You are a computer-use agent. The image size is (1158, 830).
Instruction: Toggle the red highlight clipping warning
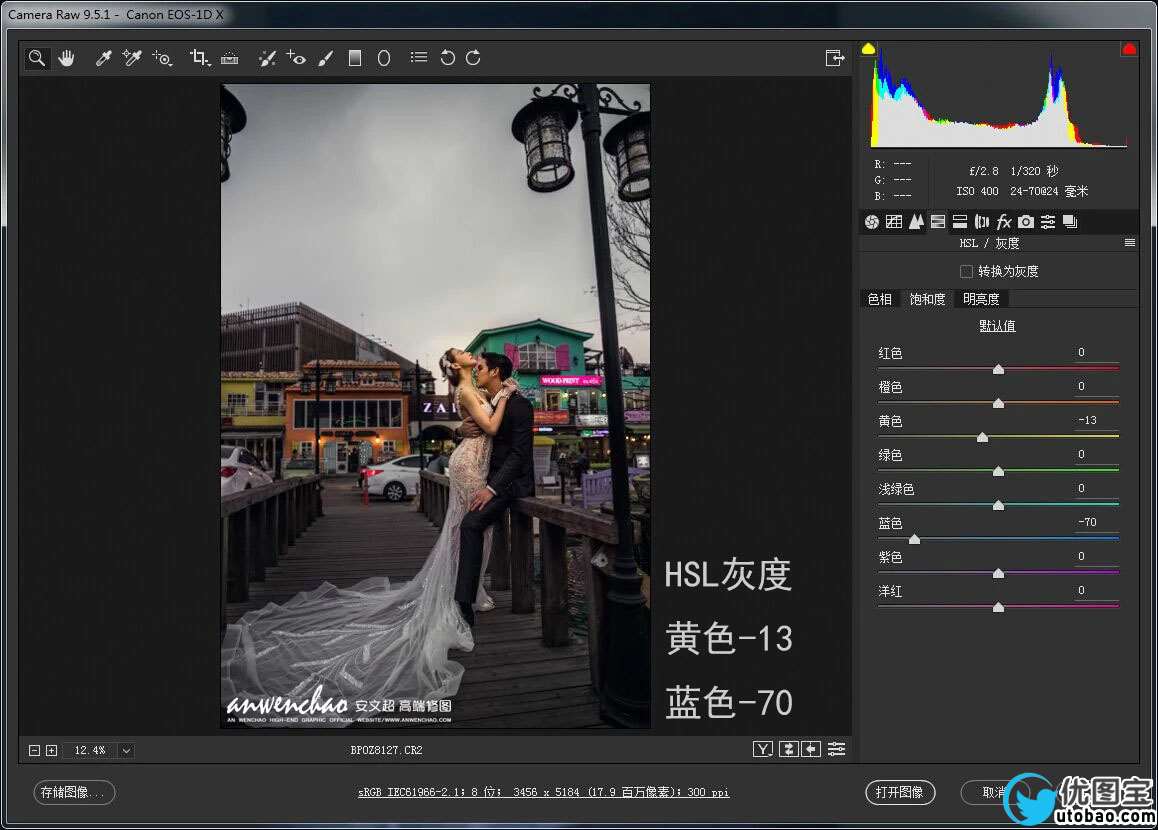click(x=1129, y=48)
